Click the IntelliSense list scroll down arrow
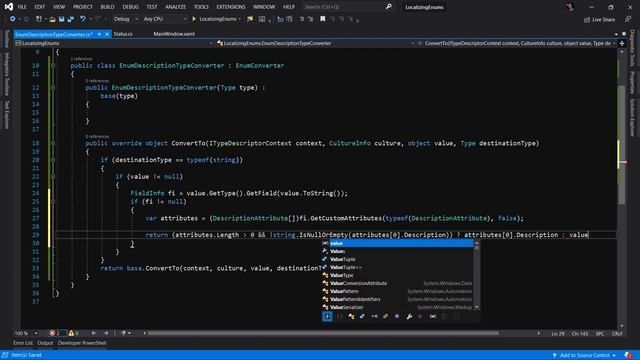Screen dimensions: 640x360 476,307
